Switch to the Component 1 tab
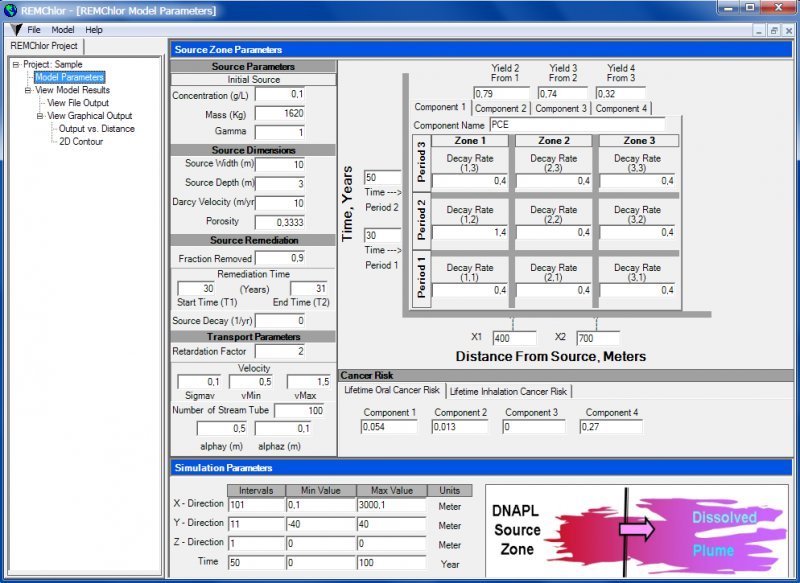 click(x=440, y=107)
